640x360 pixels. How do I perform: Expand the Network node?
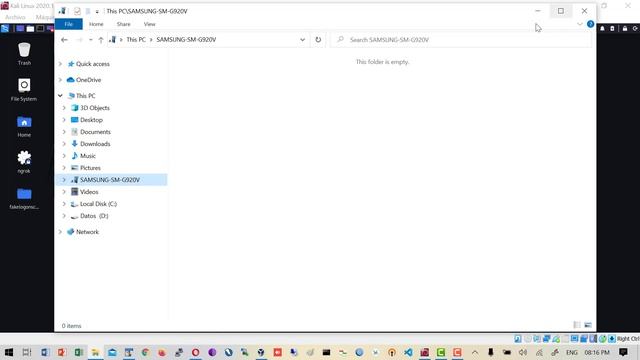click(60, 232)
